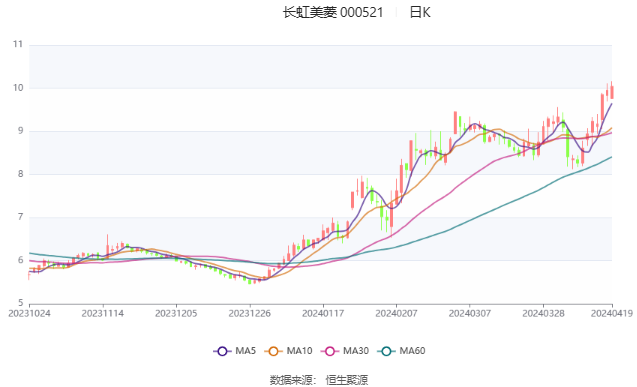This screenshot has height=387, width=637.
Task: Click the x-axis date 20231024
Action: [x=29, y=313]
